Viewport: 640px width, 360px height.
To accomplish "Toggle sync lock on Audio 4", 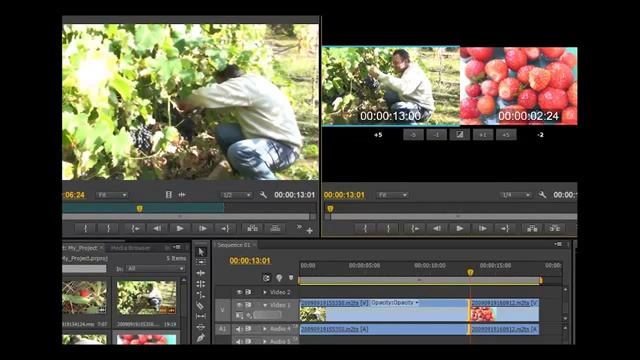I will coord(248,329).
